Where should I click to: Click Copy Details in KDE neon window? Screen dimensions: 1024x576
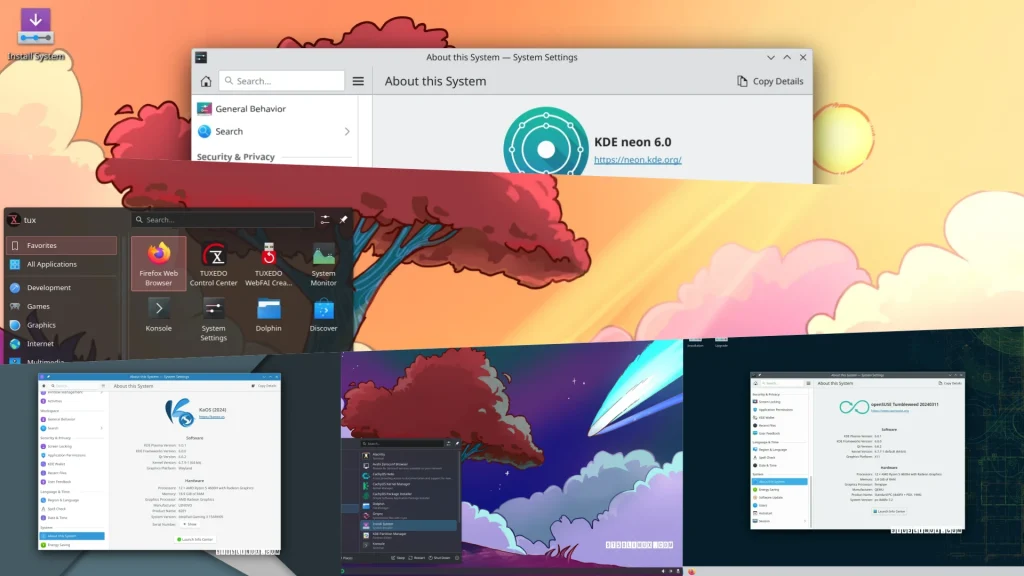point(770,82)
